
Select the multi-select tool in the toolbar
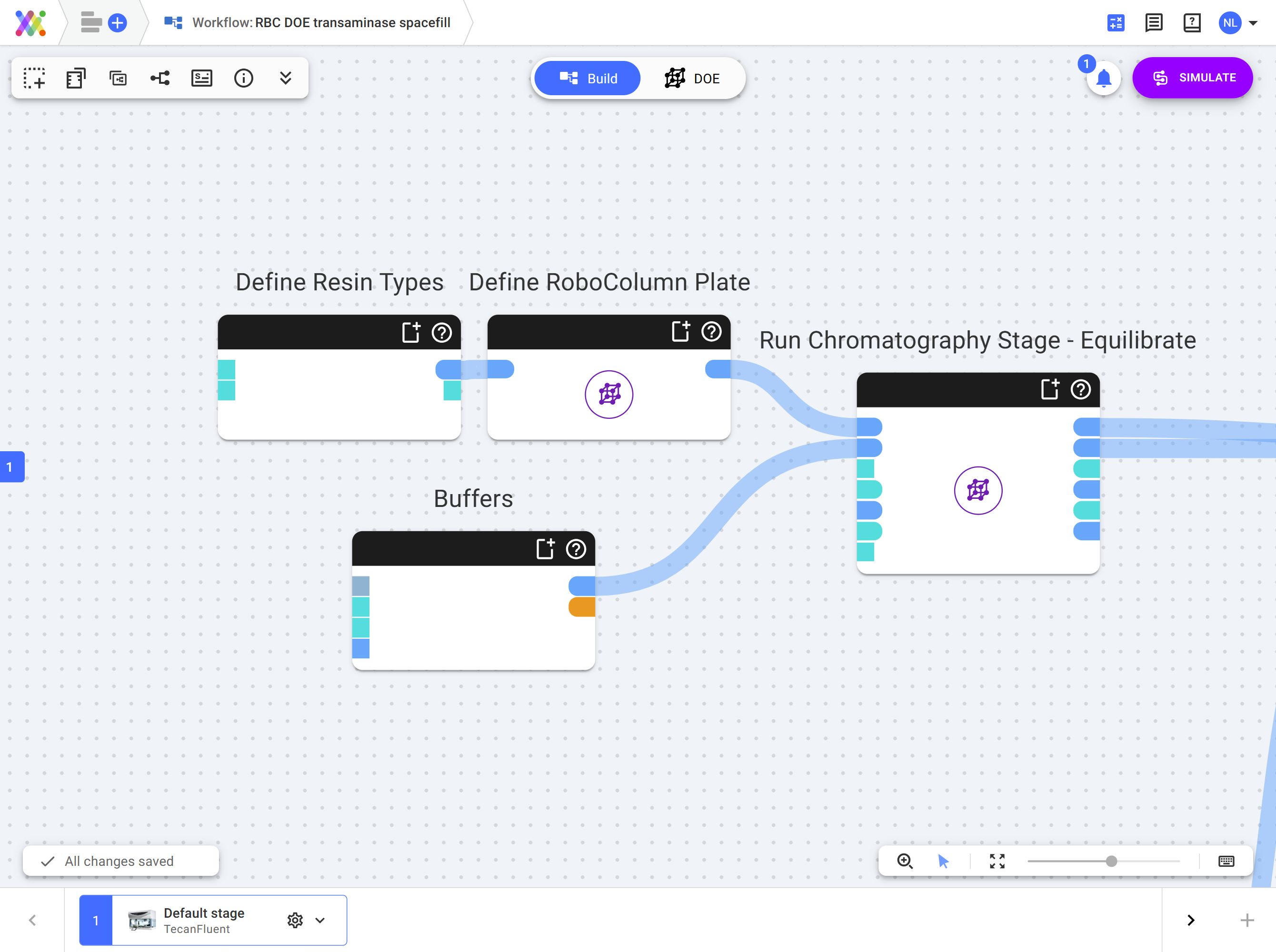tap(35, 78)
